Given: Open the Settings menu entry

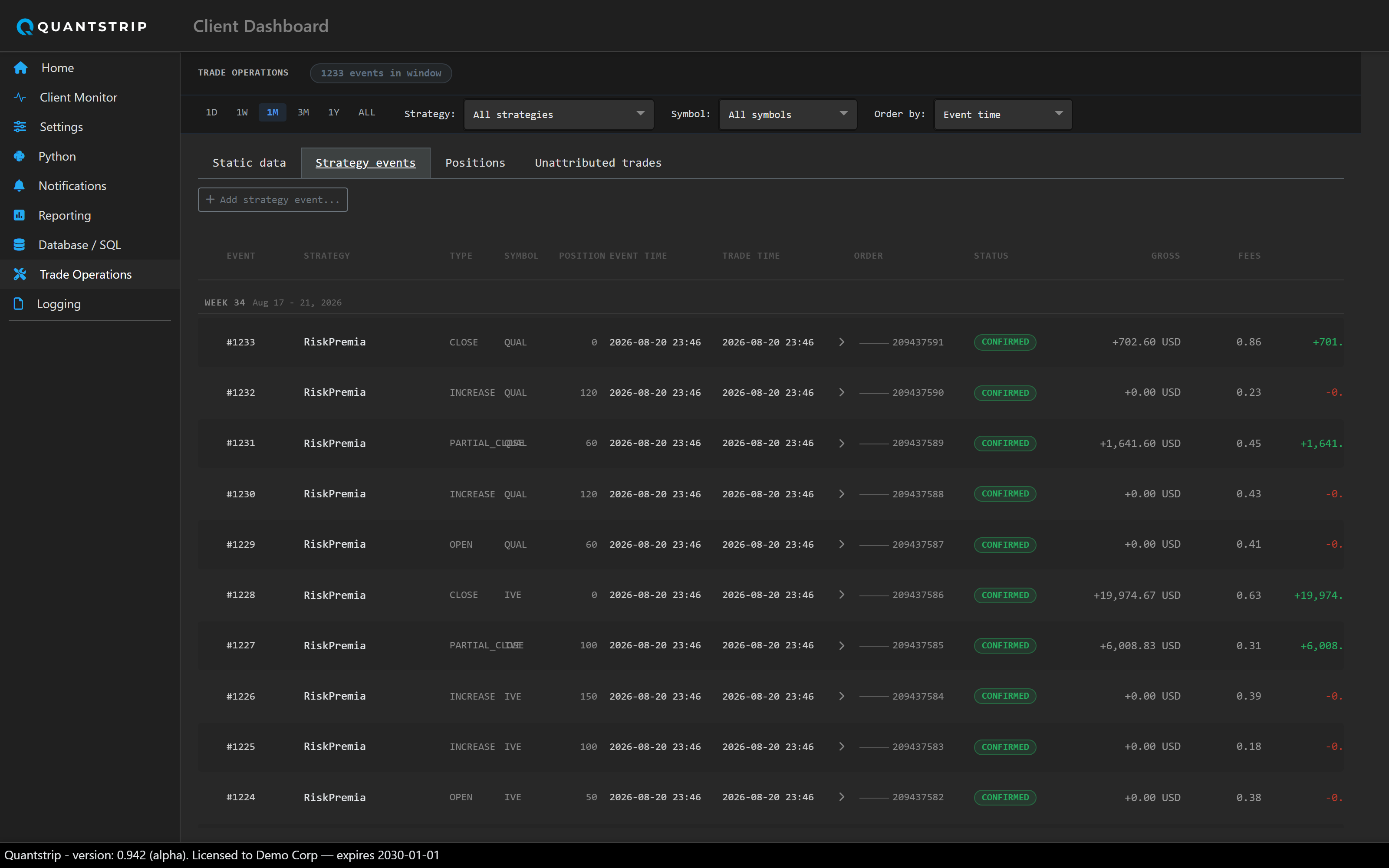Looking at the screenshot, I should 89,127.
